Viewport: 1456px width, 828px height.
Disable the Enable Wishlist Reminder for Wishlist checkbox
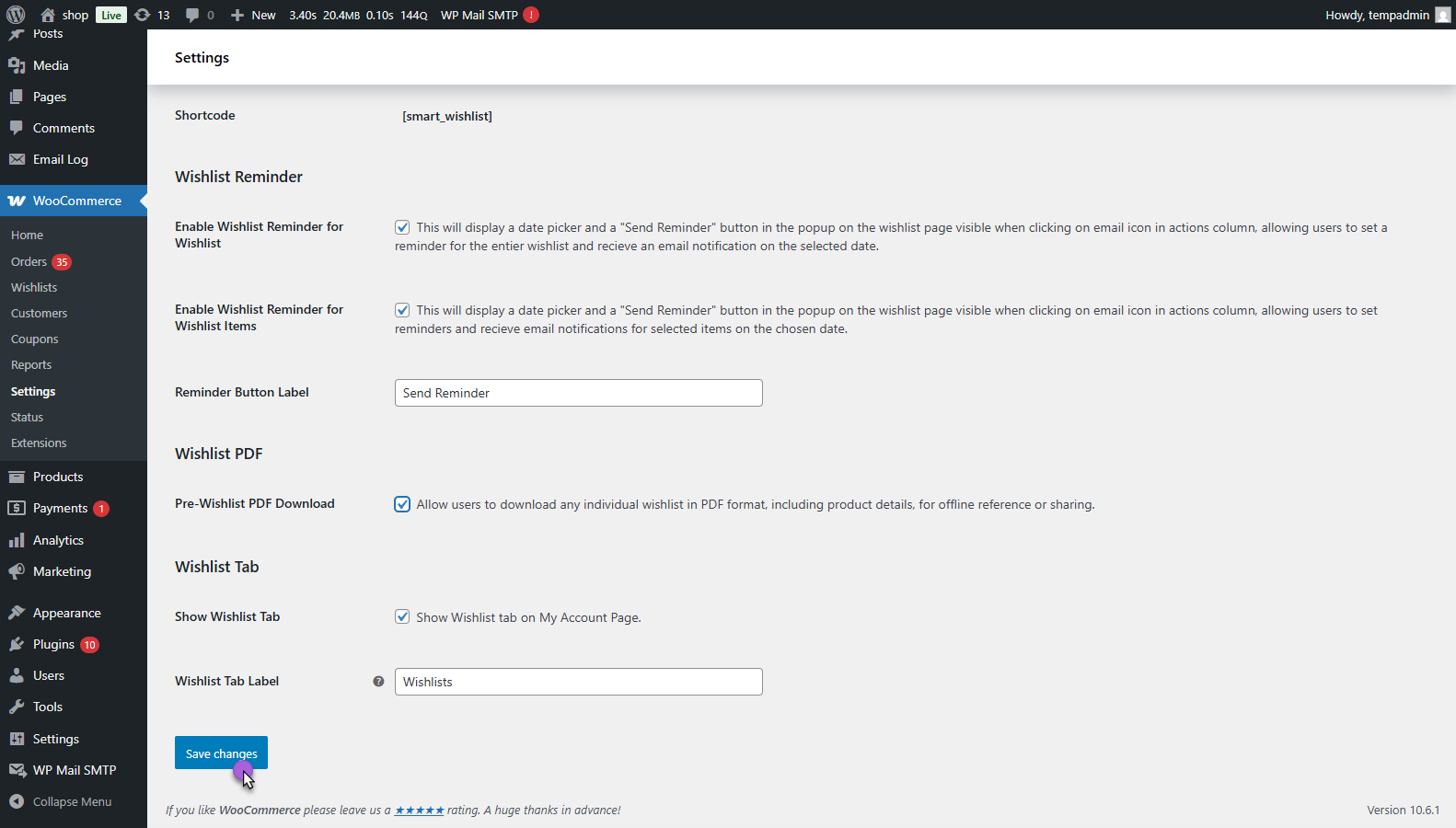[402, 227]
